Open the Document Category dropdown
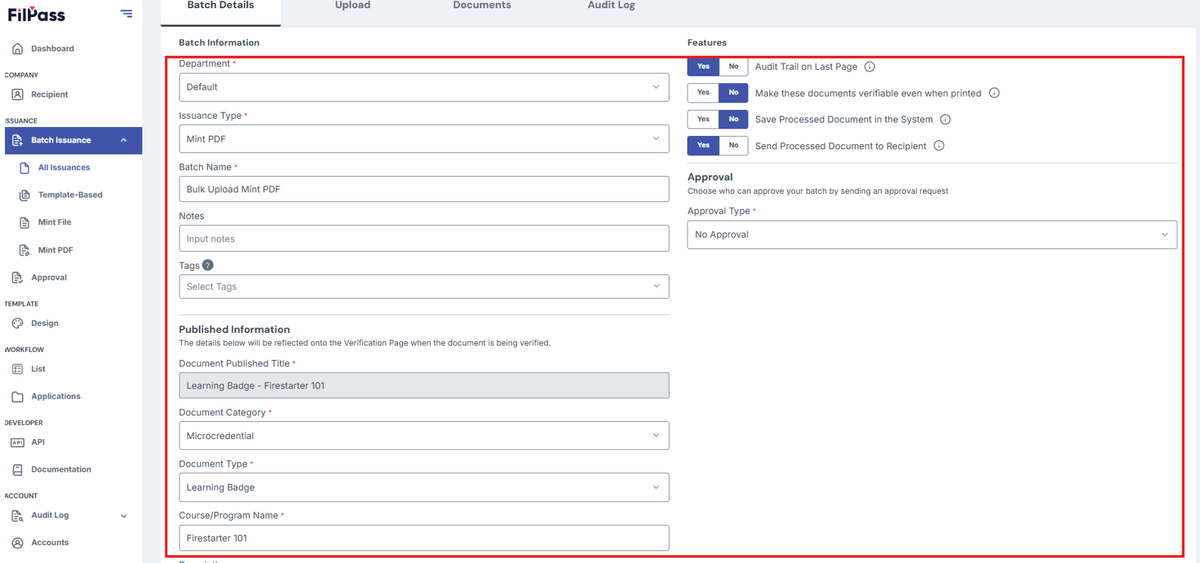 (x=424, y=436)
